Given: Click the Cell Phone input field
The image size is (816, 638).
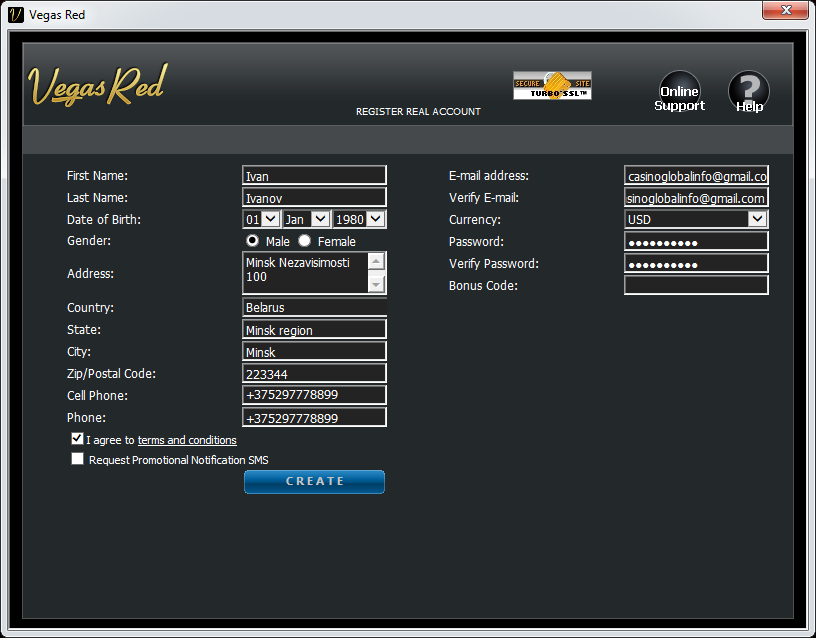Looking at the screenshot, I should [x=314, y=395].
